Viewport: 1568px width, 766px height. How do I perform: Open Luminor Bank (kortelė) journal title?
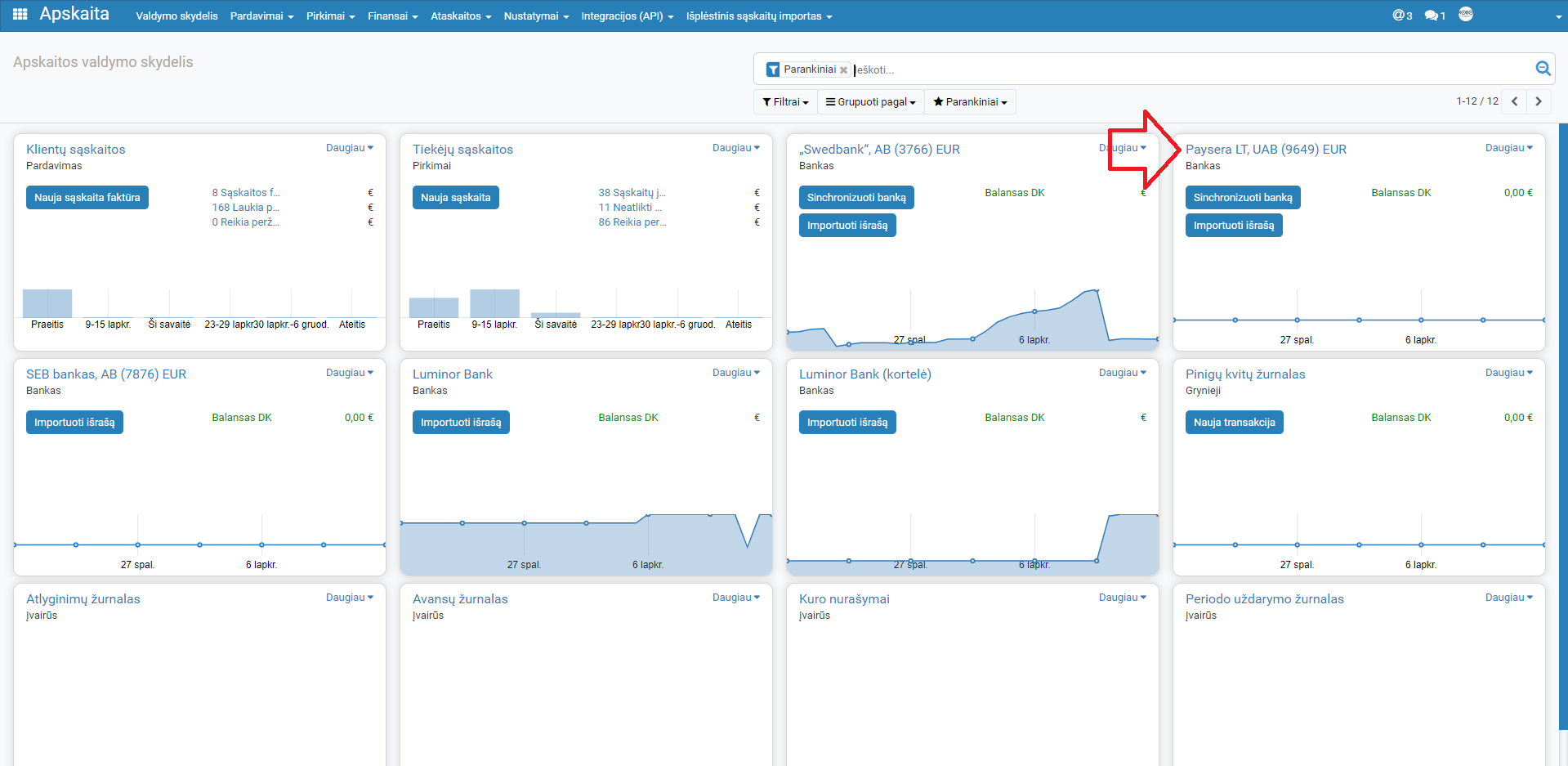coord(865,374)
